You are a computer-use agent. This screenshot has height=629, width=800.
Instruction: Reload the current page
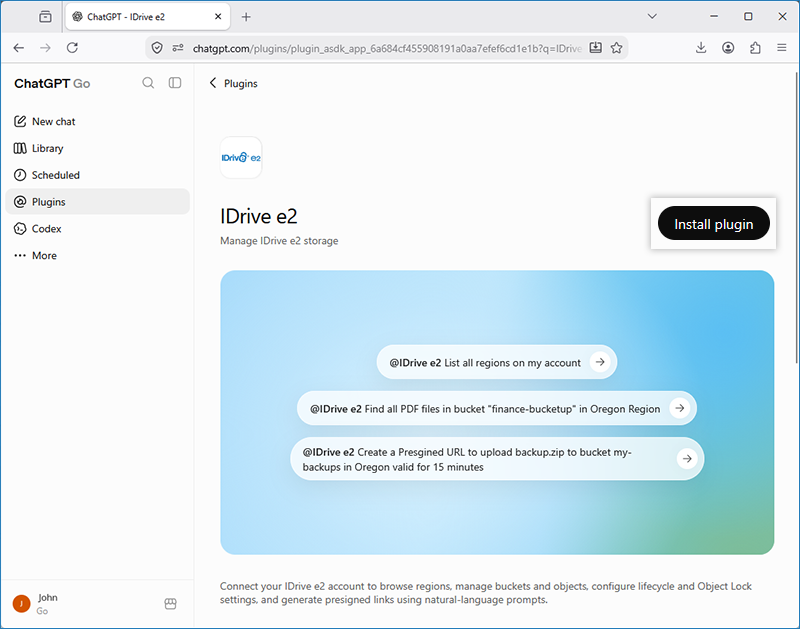point(72,48)
